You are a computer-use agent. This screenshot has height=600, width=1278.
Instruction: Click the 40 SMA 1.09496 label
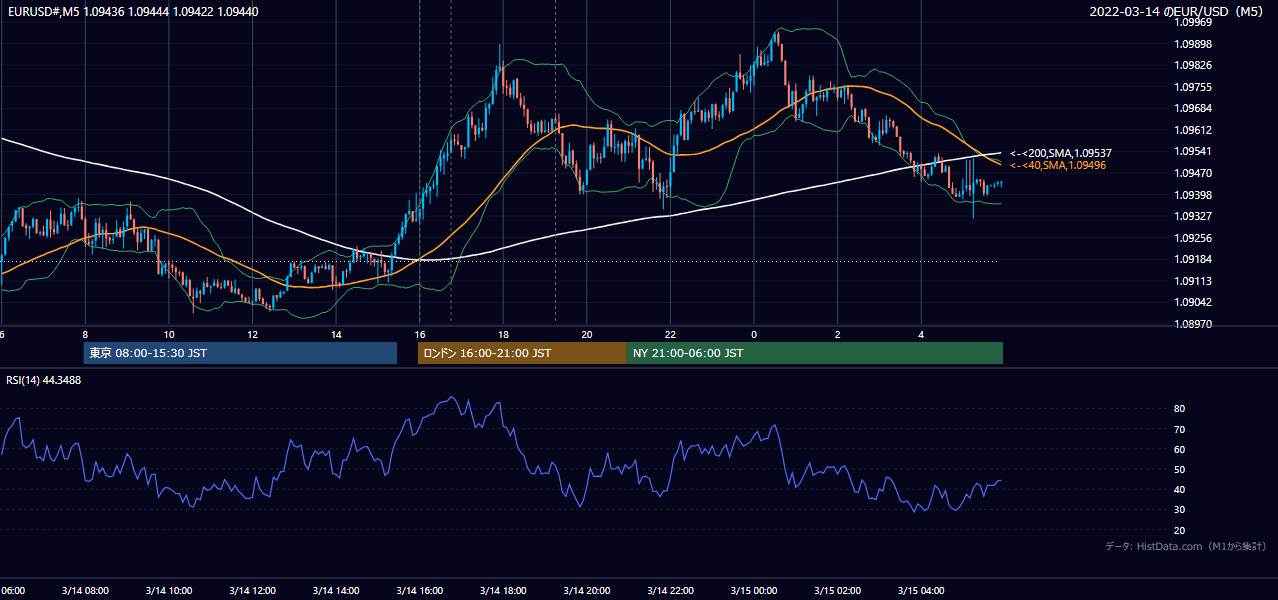click(x=1057, y=165)
